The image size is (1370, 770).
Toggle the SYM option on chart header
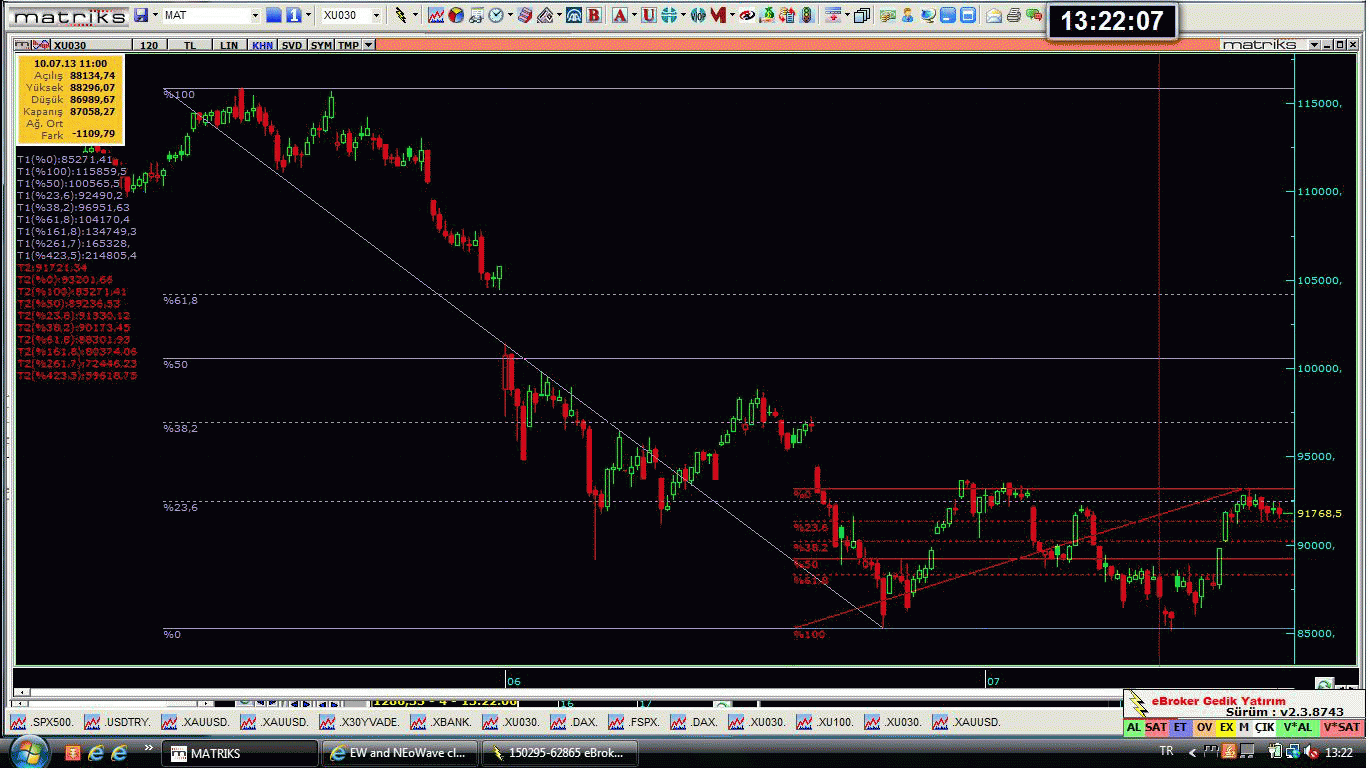tap(320, 45)
